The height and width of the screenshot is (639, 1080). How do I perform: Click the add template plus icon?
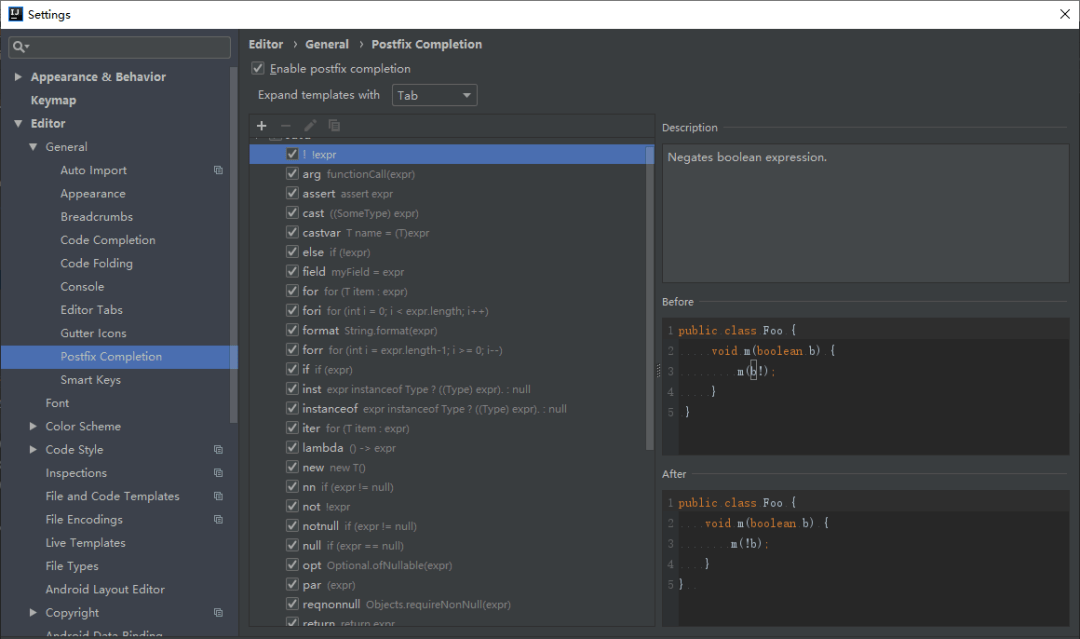click(x=262, y=125)
